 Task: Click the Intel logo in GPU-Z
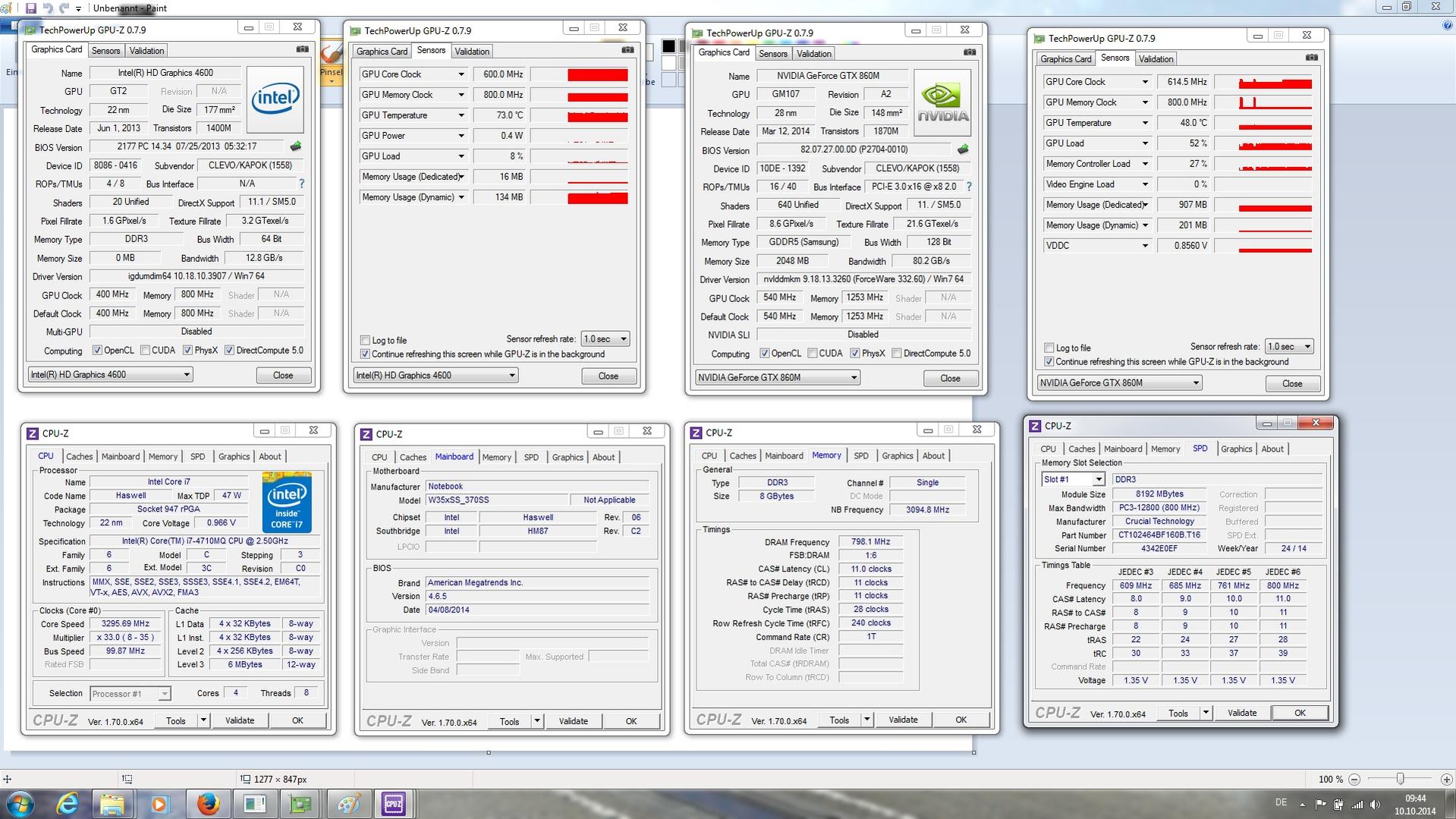(275, 99)
